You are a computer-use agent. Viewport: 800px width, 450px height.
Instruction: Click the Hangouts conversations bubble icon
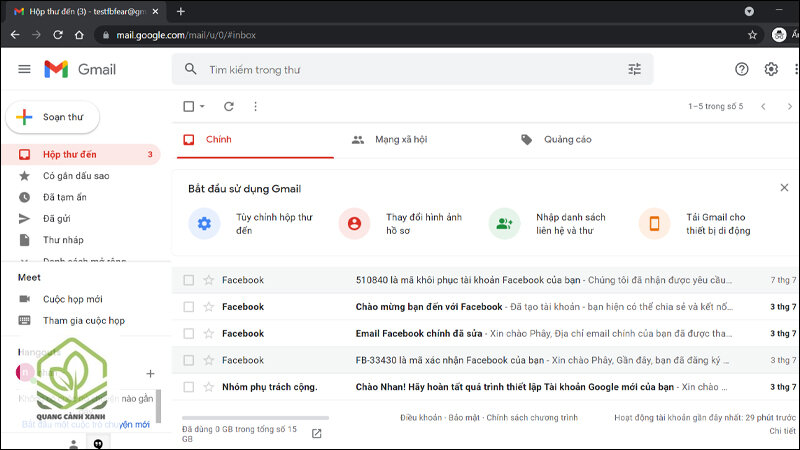[x=98, y=444]
